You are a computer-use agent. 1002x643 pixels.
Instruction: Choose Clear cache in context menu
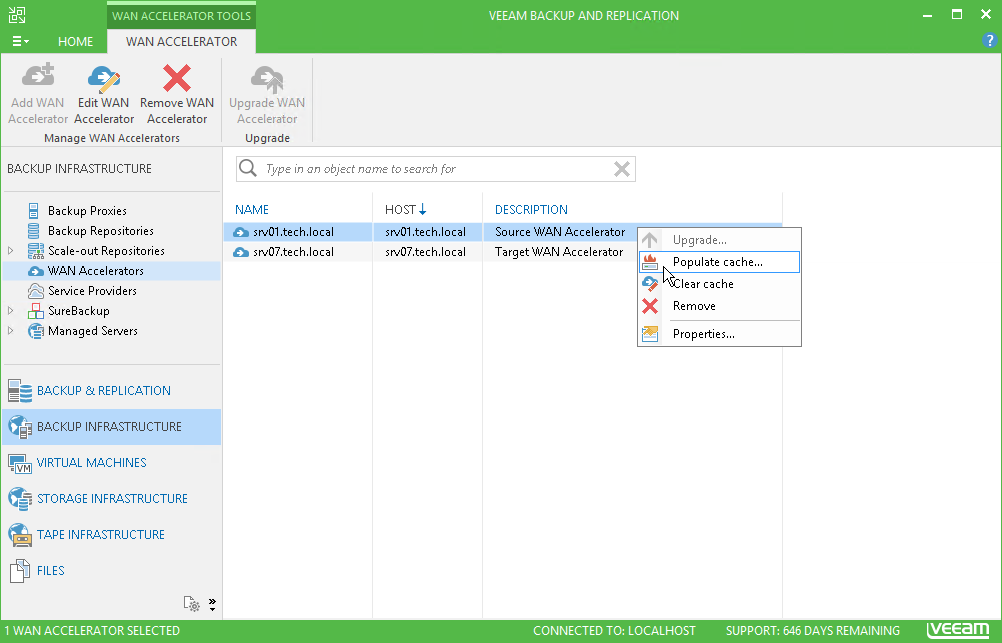[x=719, y=284]
